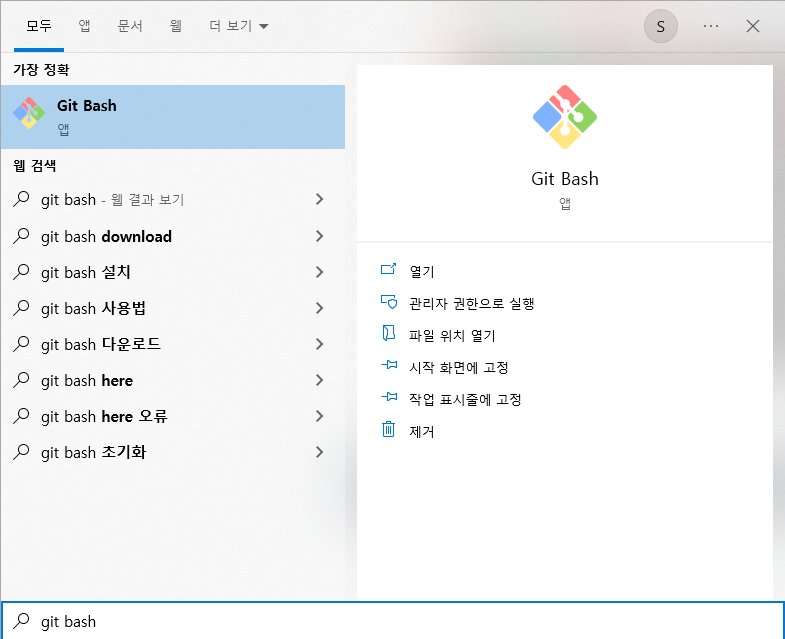Select 'git bash here' suggestion
Screen dimensions: 785x639
click(173, 380)
